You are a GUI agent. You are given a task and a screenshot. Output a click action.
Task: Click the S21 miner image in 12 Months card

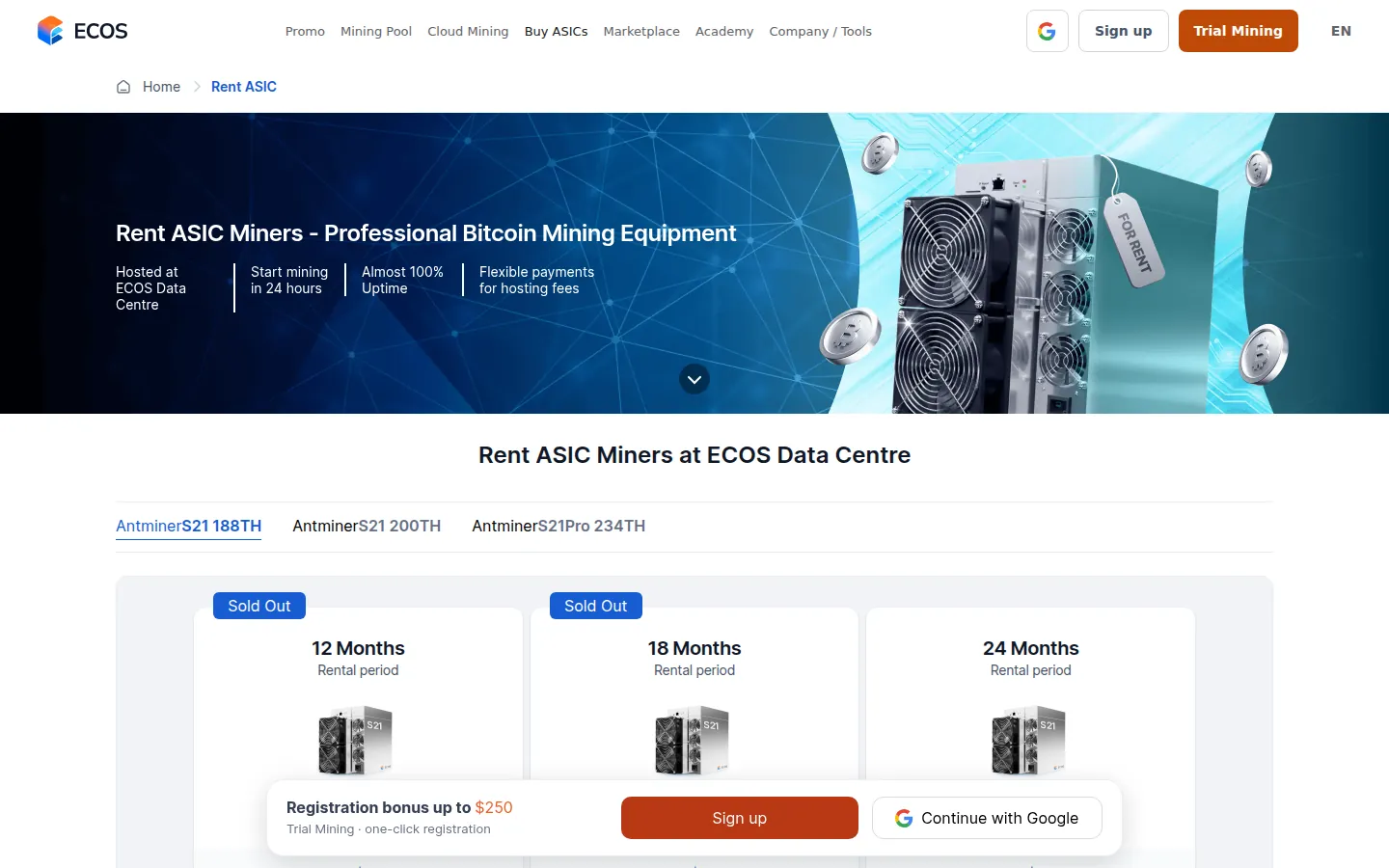356,742
